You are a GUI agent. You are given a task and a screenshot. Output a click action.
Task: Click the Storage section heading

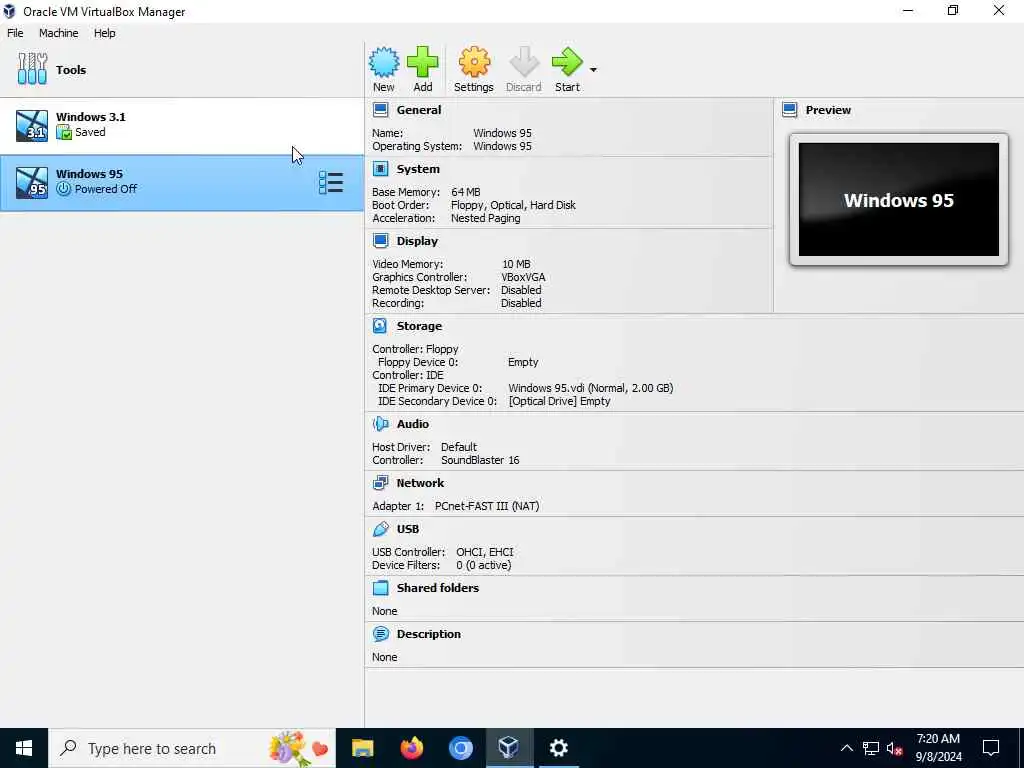click(419, 326)
